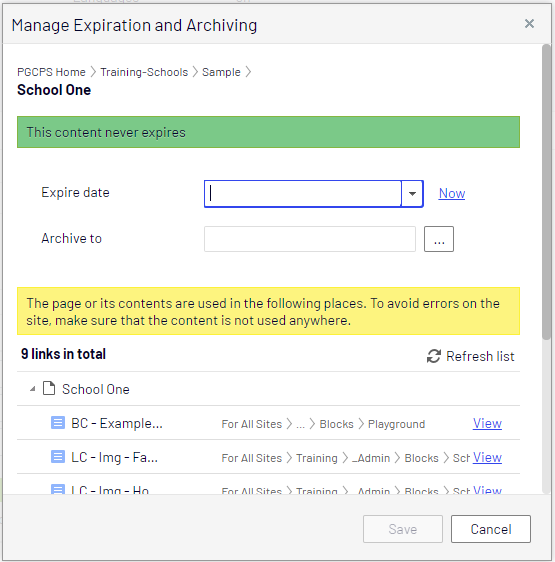View the LC - Img - Fa link
Viewport: 555px width, 562px height.
(x=487, y=457)
